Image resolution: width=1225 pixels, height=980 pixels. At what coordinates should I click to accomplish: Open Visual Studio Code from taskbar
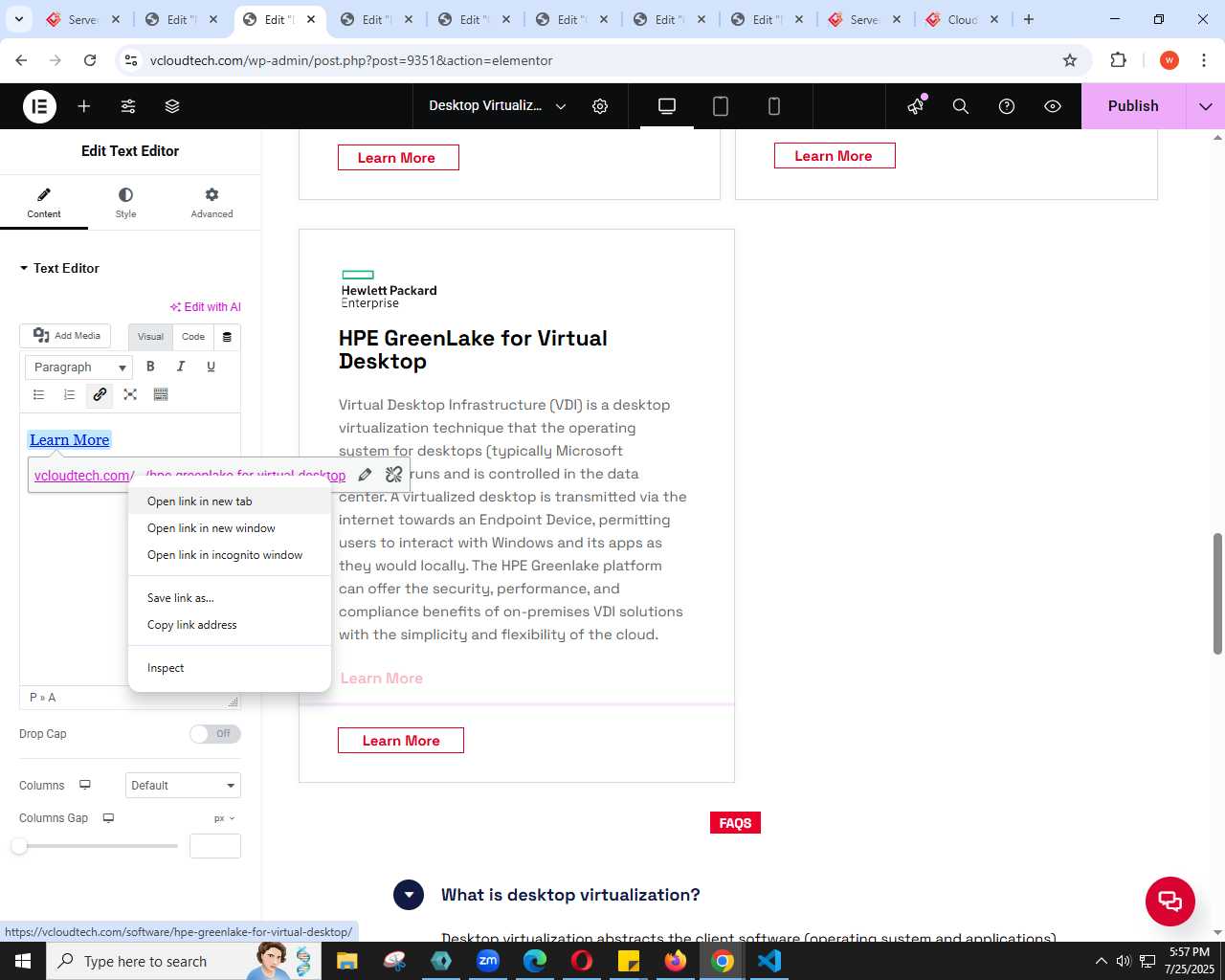769,961
